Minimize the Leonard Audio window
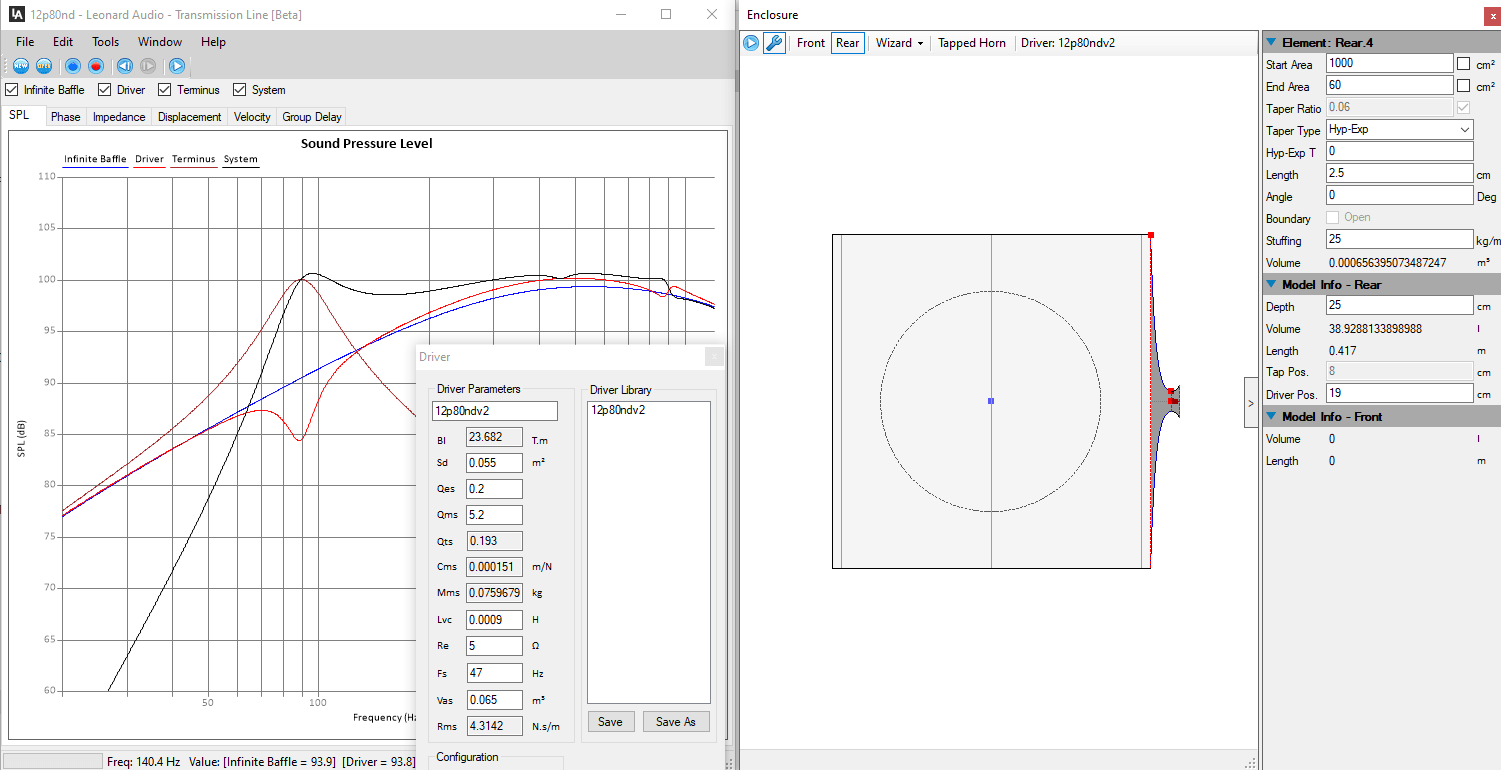 pos(621,15)
